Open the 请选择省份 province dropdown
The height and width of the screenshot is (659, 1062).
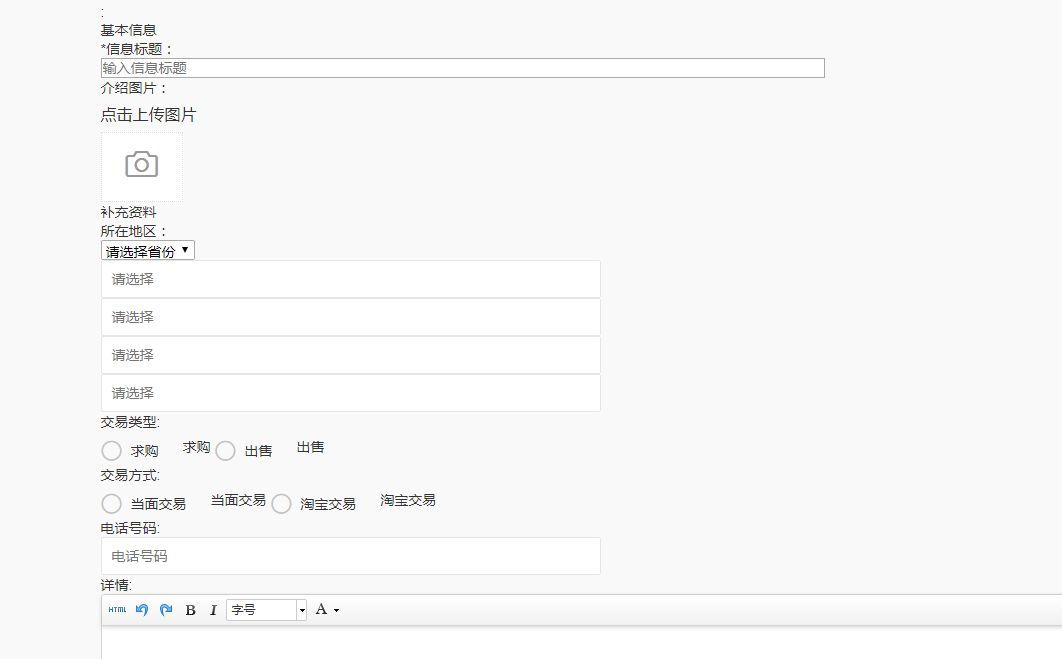pos(148,251)
